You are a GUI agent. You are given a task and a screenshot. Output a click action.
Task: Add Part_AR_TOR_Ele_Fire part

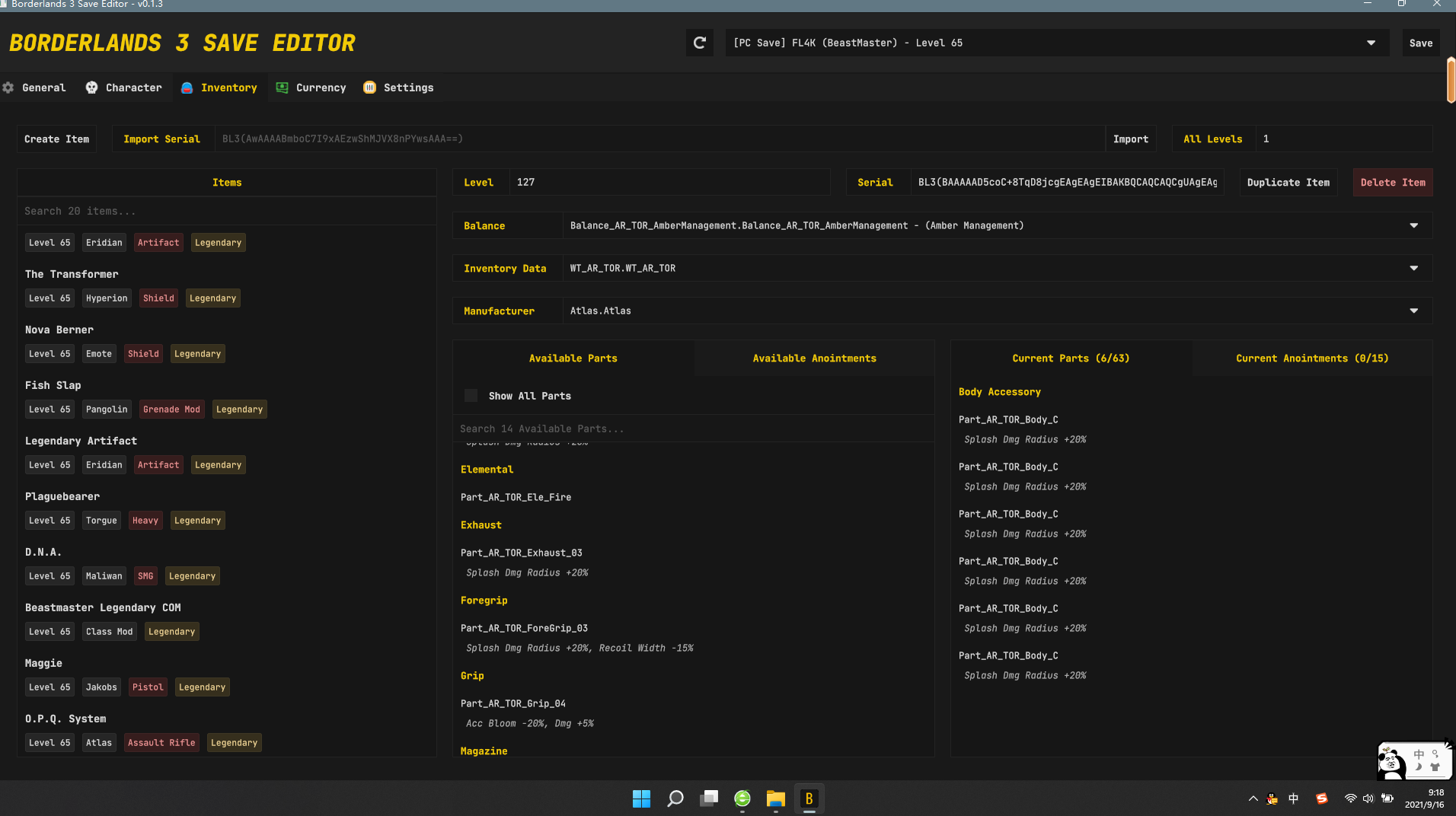[x=516, y=497]
